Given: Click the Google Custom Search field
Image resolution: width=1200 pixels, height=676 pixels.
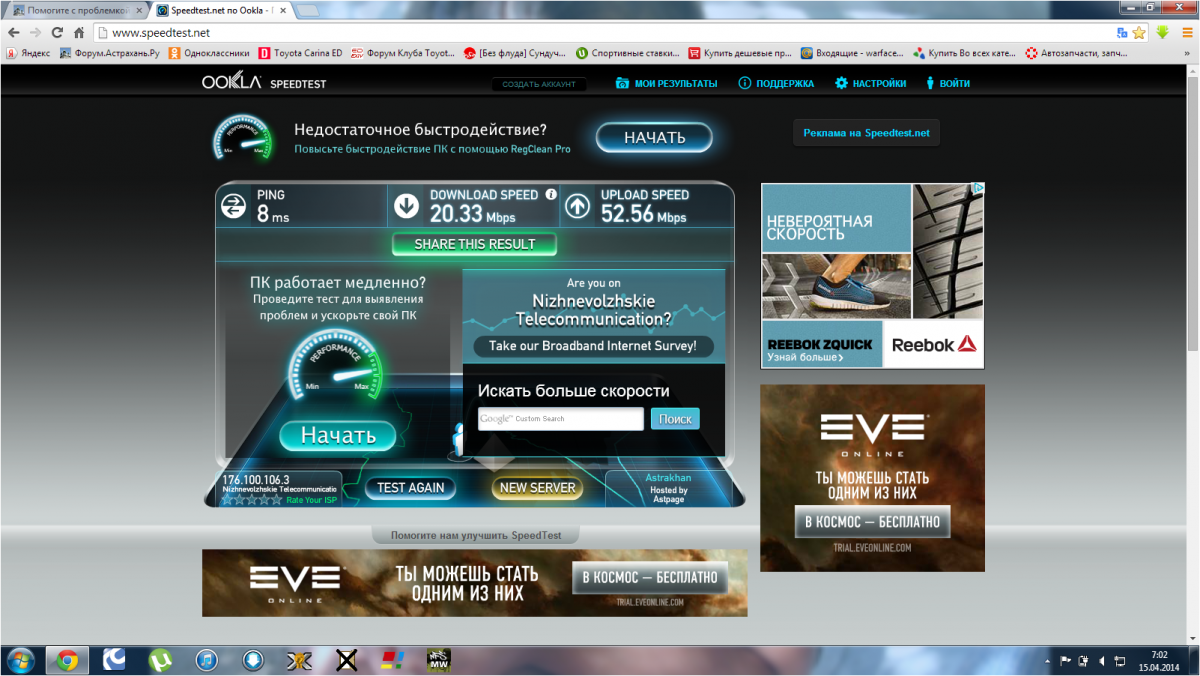Looking at the screenshot, I should tap(561, 419).
